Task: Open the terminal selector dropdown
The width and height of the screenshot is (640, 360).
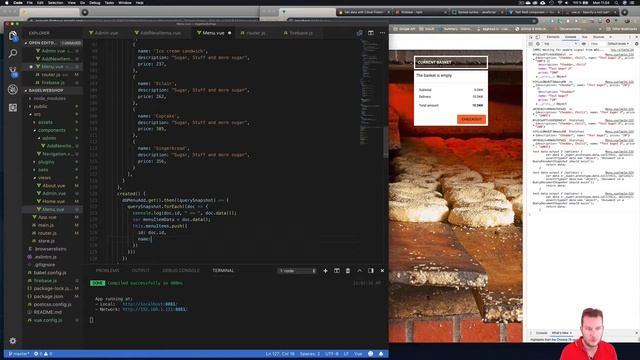Action: pos(297,271)
